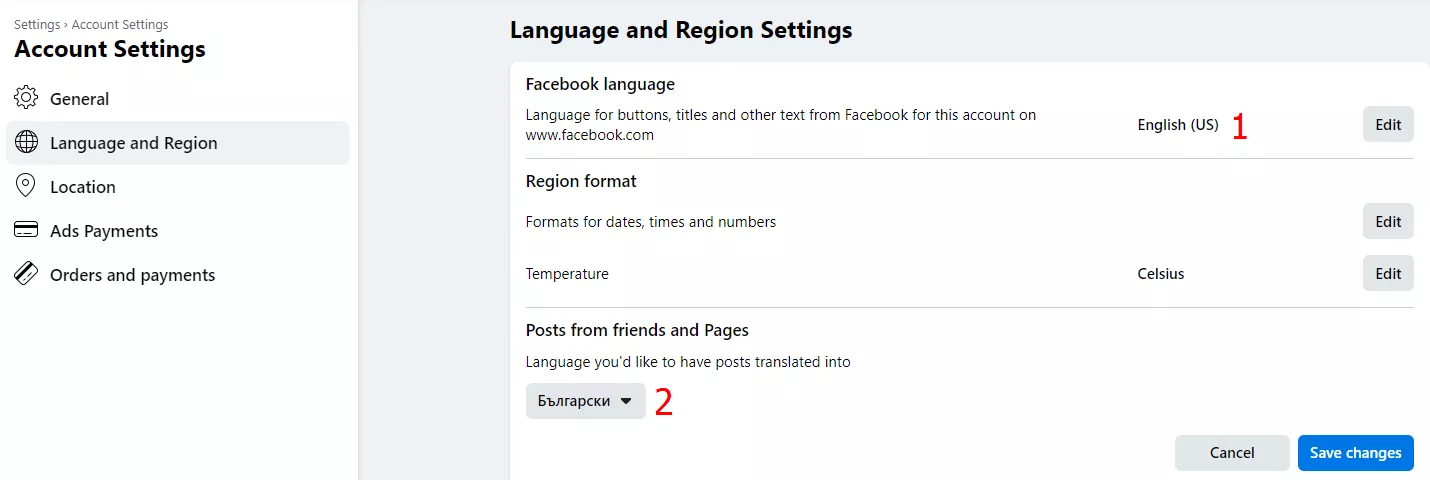Click the Account Settings breadcrumb link
Image resolution: width=1430 pixels, height=480 pixels.
(x=120, y=25)
